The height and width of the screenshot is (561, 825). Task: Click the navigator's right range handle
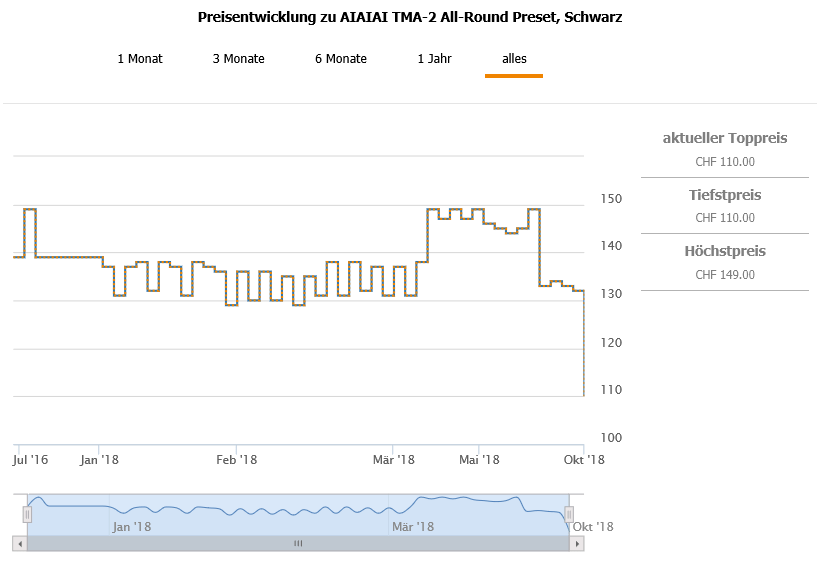pyautogui.click(x=568, y=514)
